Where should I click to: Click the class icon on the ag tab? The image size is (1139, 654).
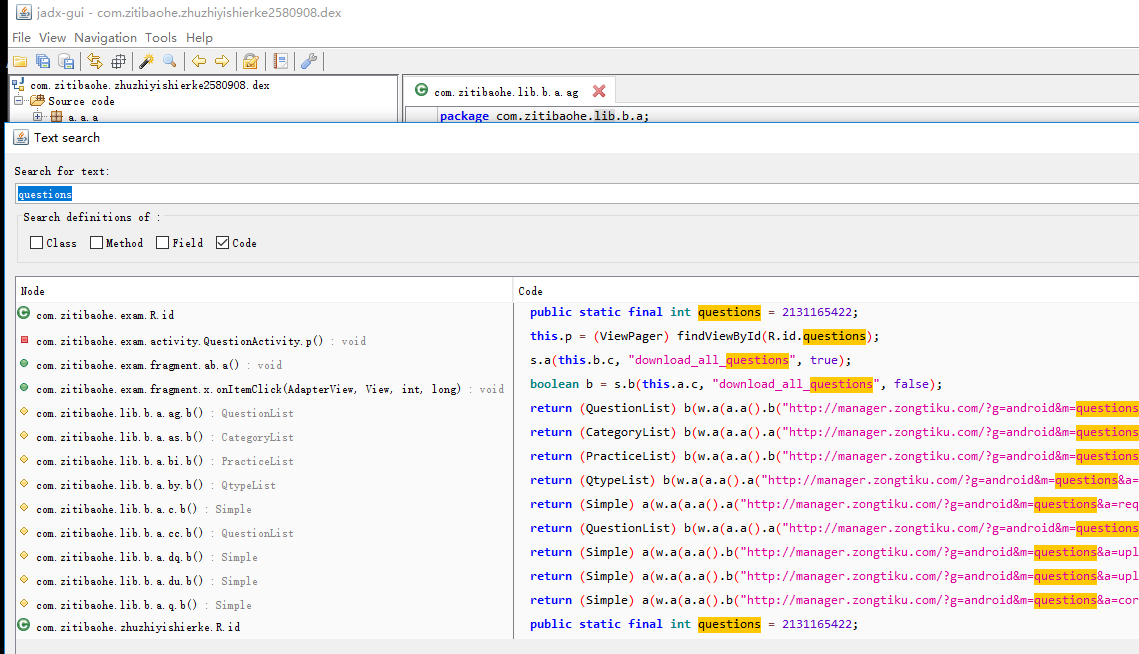(x=421, y=90)
